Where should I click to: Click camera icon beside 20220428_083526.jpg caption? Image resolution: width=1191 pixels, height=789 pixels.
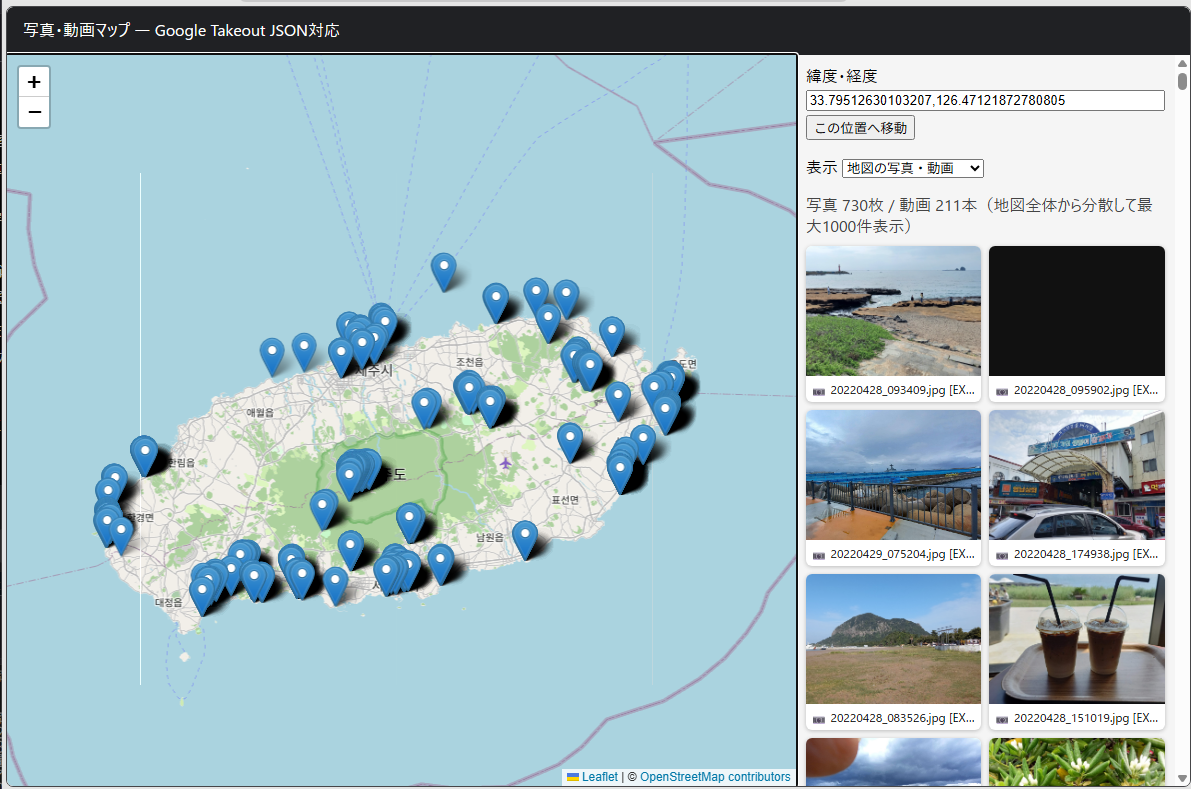tap(818, 719)
